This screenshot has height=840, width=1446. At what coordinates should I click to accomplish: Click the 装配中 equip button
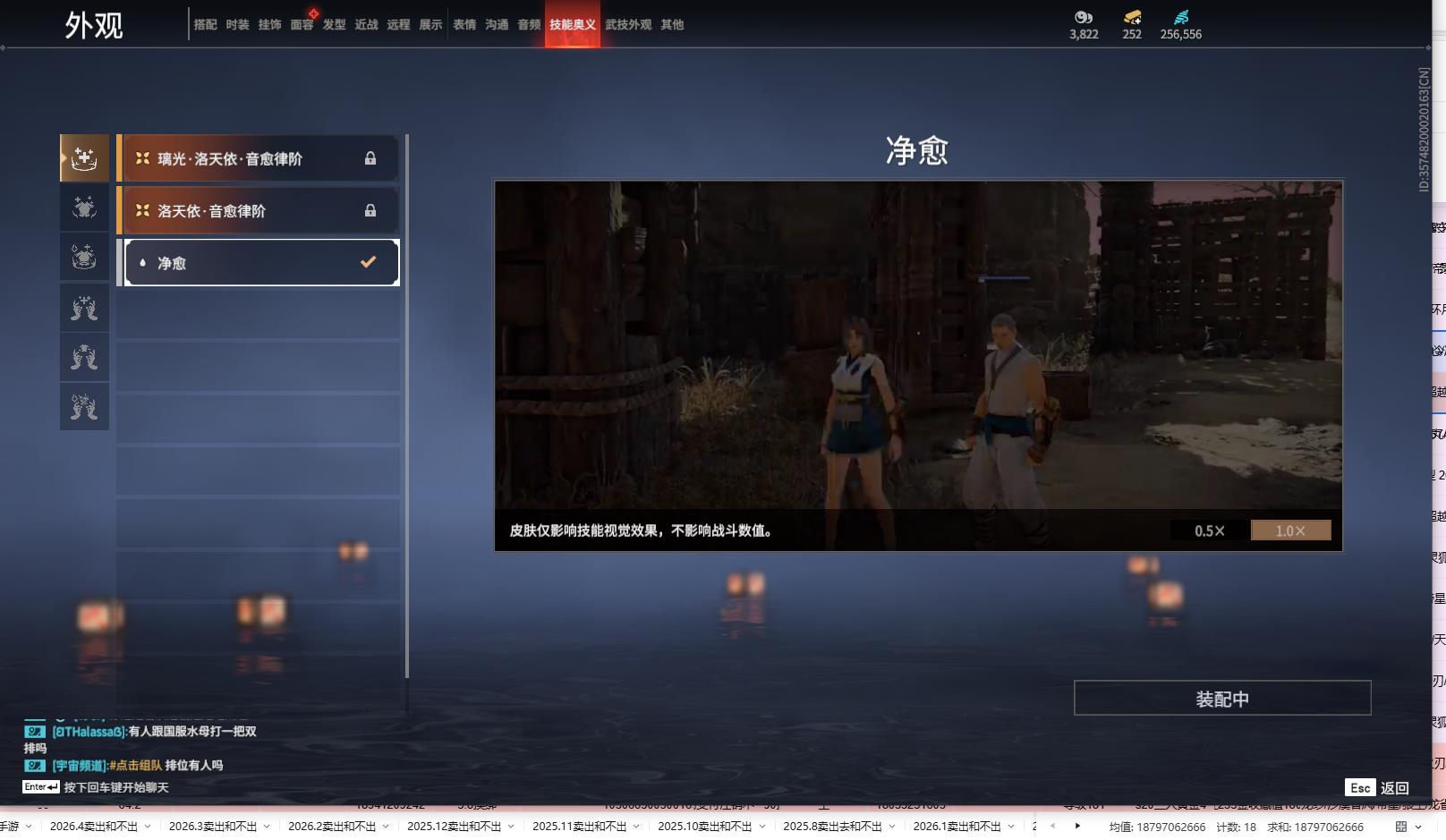click(1221, 699)
